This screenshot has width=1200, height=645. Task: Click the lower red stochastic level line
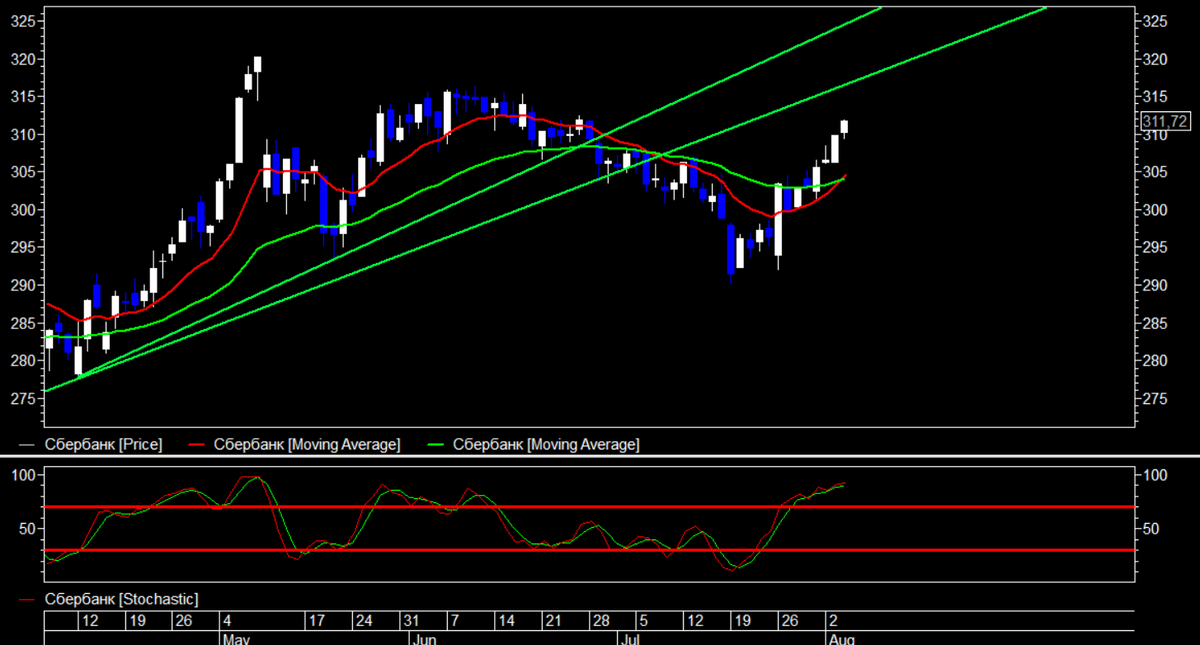(590, 550)
